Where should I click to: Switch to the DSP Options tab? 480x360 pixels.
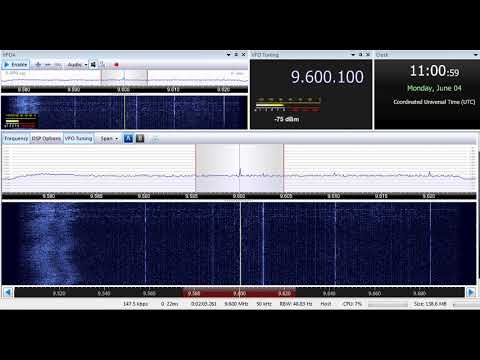click(x=46, y=138)
